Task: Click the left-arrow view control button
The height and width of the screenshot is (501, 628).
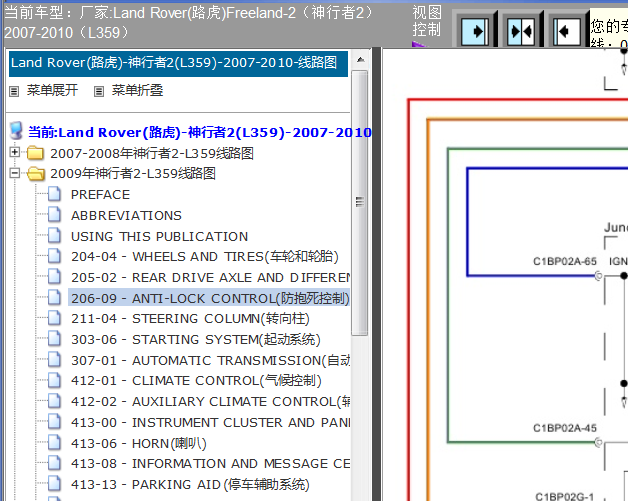Action: coord(567,31)
